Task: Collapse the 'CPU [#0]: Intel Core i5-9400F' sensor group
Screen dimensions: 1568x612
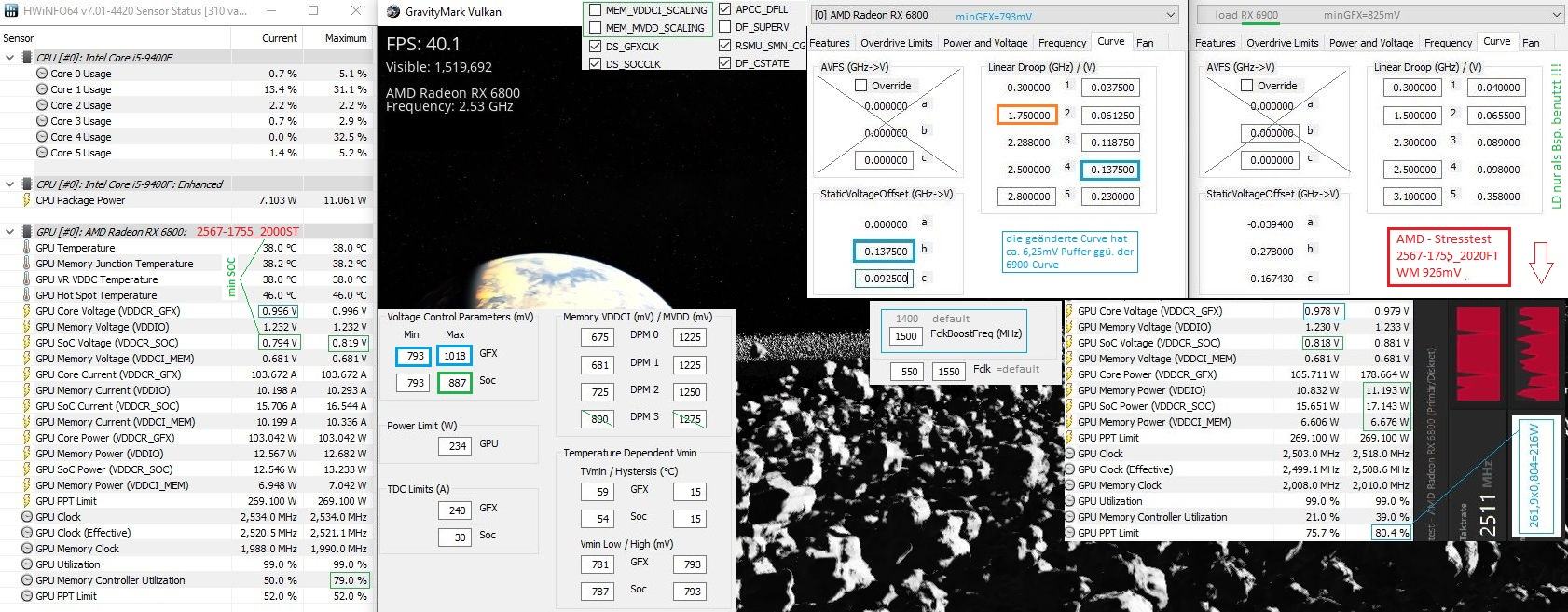Action: point(9,58)
